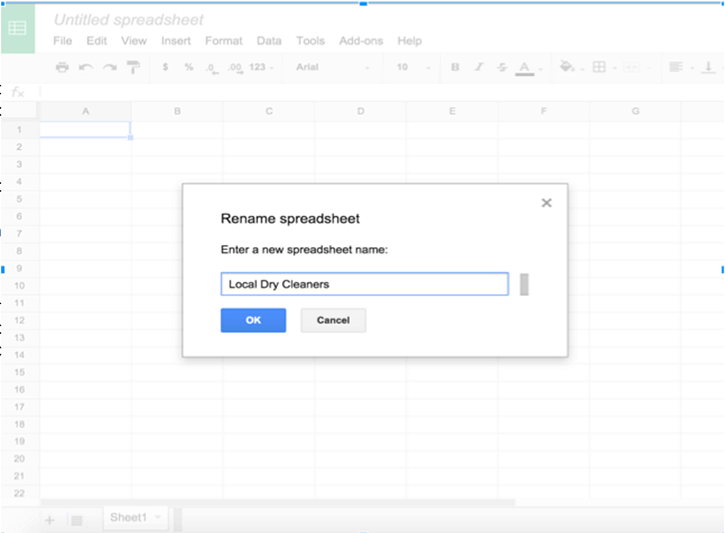Select row 1 header
Image resolution: width=725 pixels, height=533 pixels.
[19, 129]
